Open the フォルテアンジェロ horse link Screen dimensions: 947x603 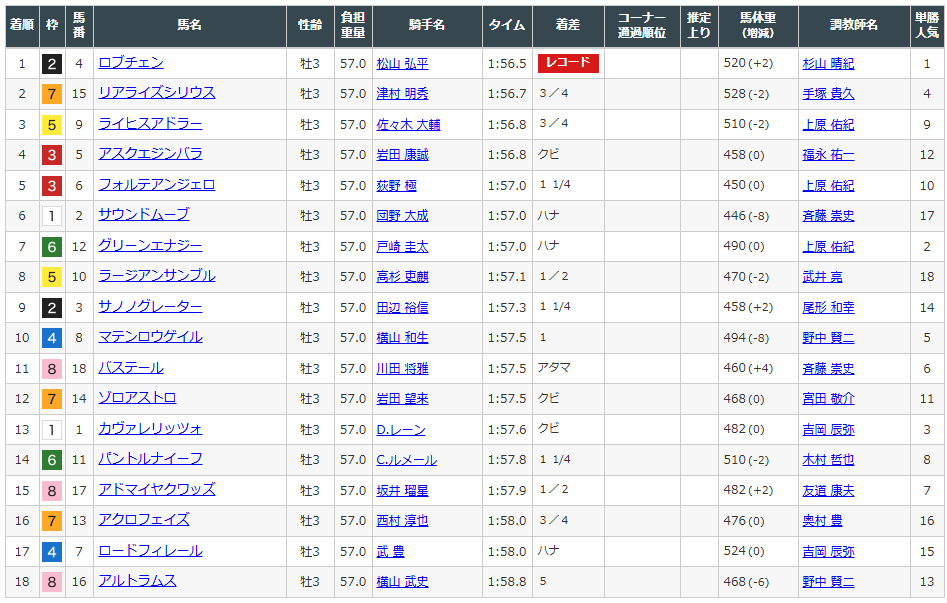coord(156,185)
